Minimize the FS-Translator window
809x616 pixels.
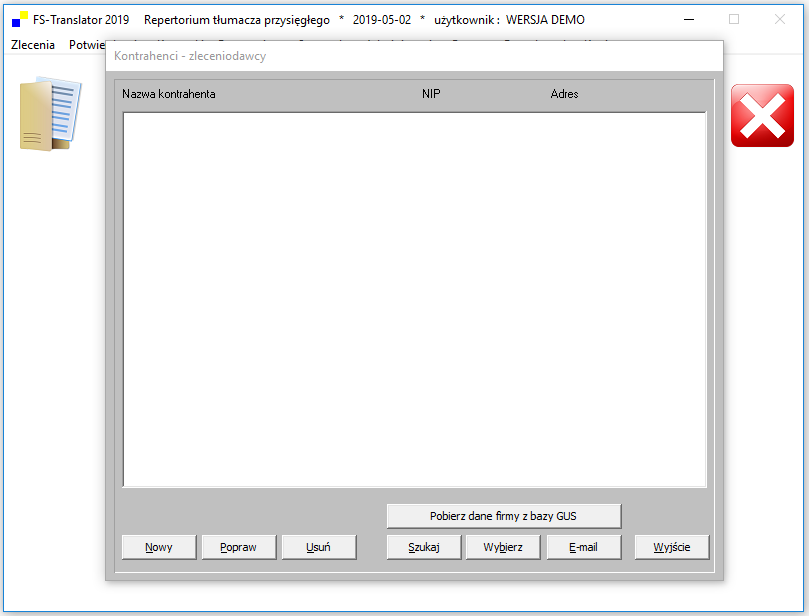pos(689,20)
